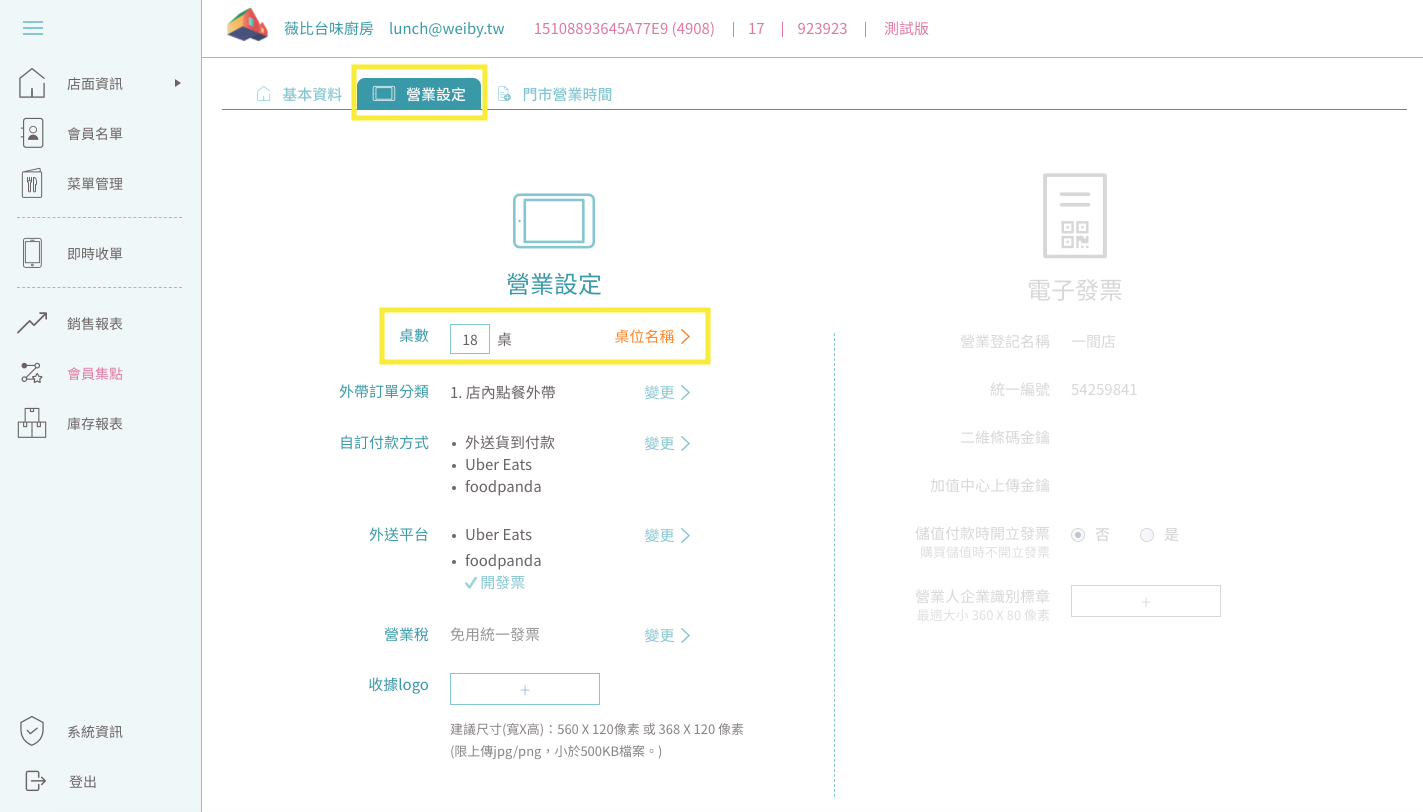Screen dimensions: 1423x812
Task: Expand 店面資訊 submenu arrow
Action: tap(178, 83)
